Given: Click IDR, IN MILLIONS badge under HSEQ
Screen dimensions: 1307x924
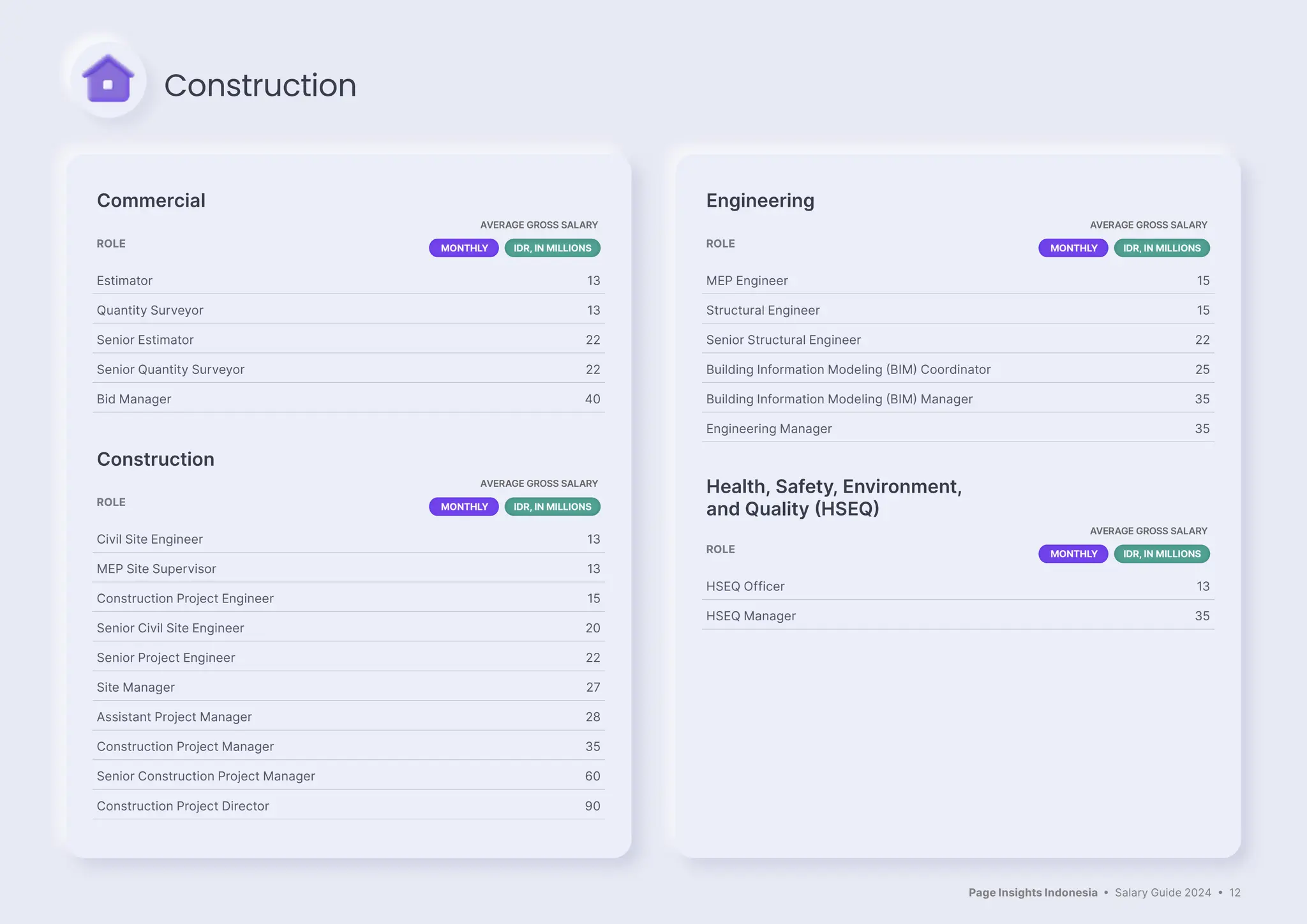Looking at the screenshot, I should pos(1161,554).
